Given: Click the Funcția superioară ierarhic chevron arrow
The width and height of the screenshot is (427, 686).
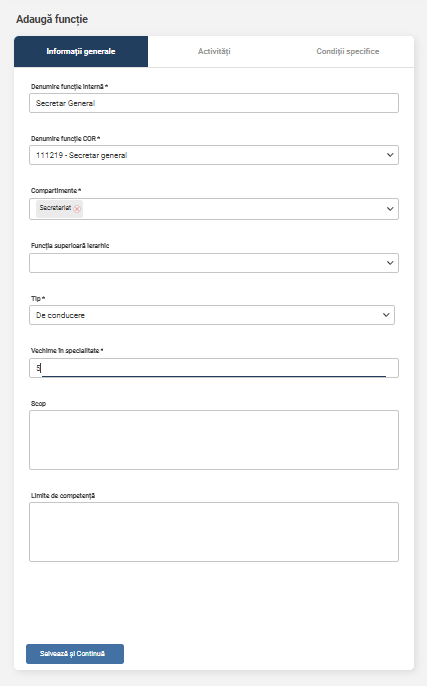Looking at the screenshot, I should pos(390,263).
